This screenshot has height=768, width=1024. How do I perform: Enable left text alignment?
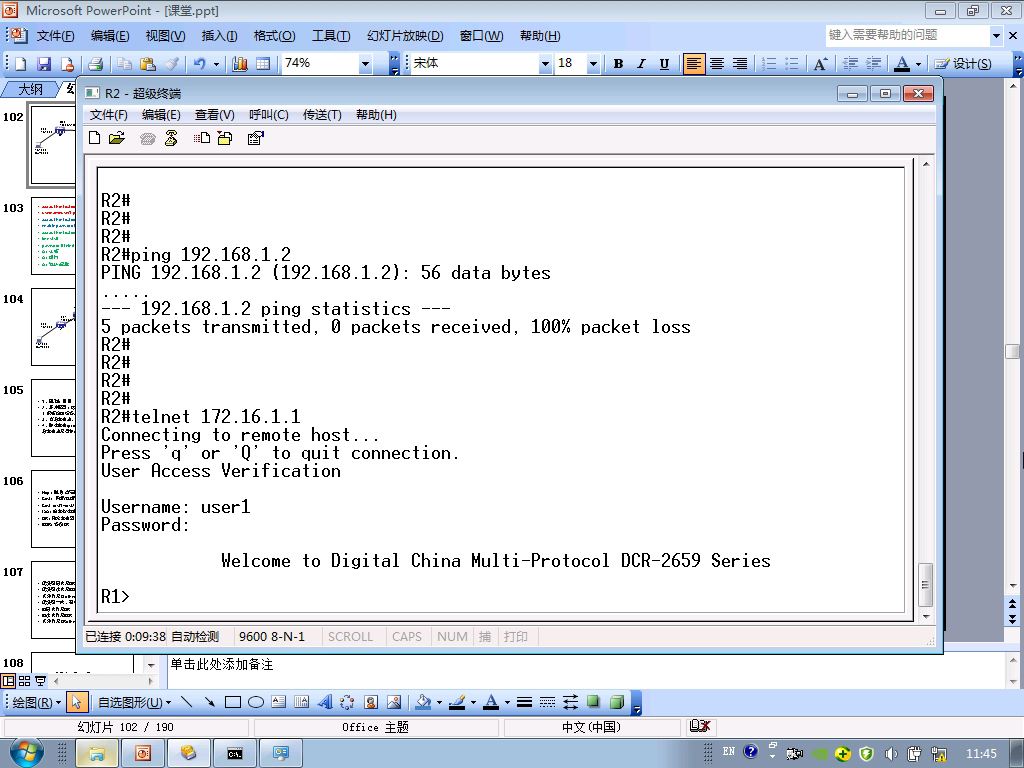pyautogui.click(x=694, y=63)
